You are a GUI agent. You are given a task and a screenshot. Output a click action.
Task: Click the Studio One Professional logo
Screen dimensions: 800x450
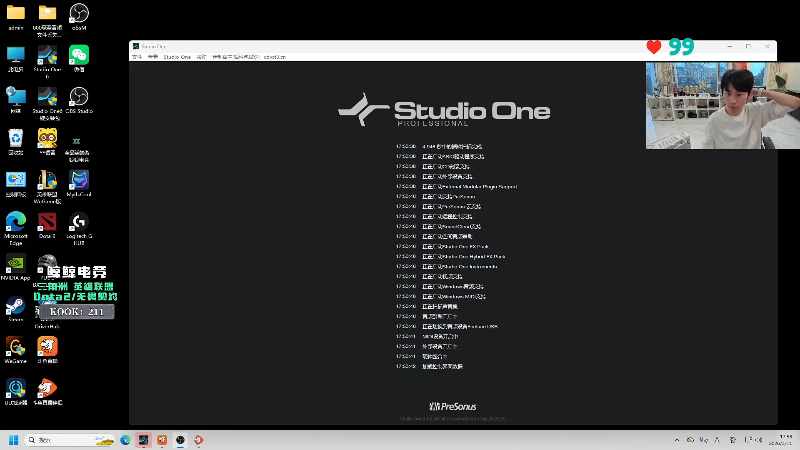[x=444, y=110]
